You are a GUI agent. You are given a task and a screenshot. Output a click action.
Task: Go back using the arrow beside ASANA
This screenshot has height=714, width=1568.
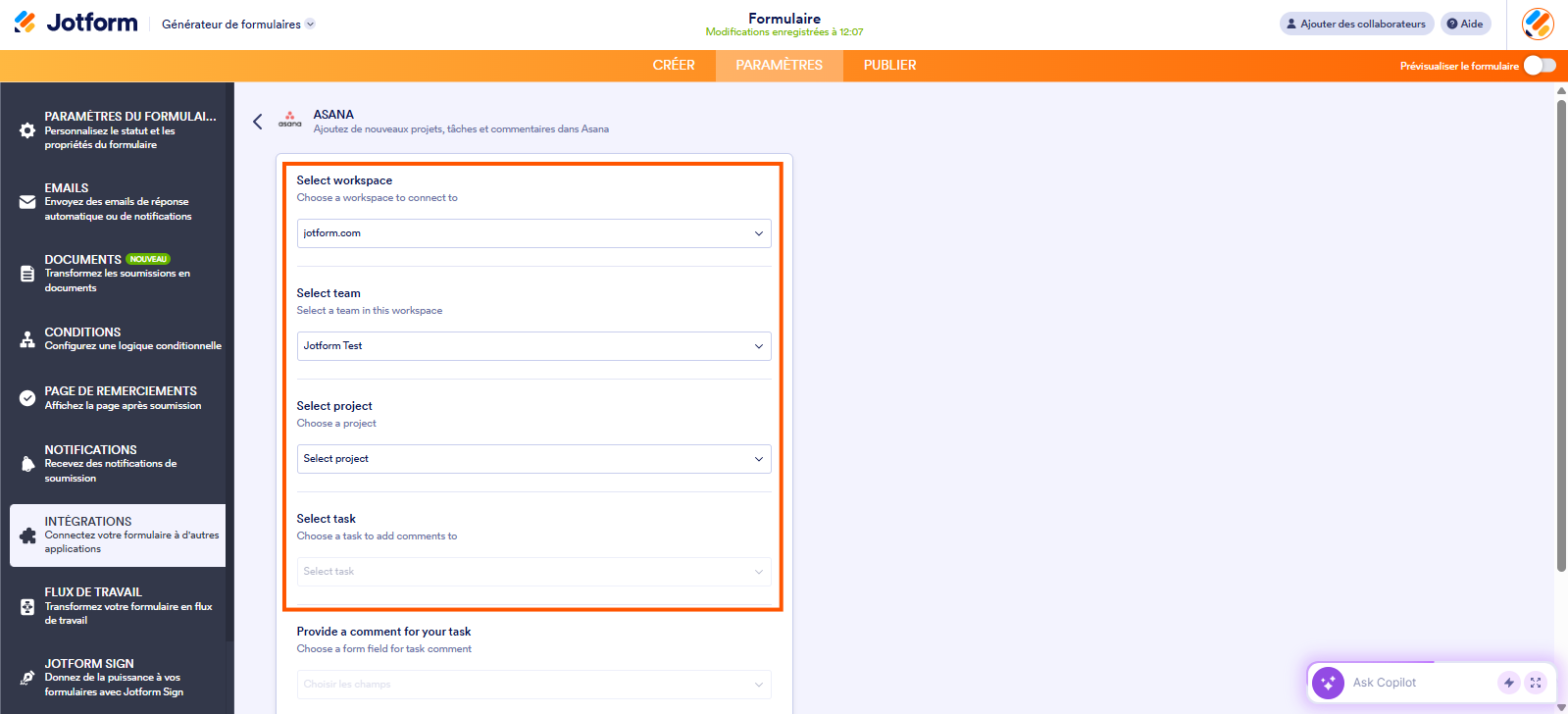click(258, 122)
